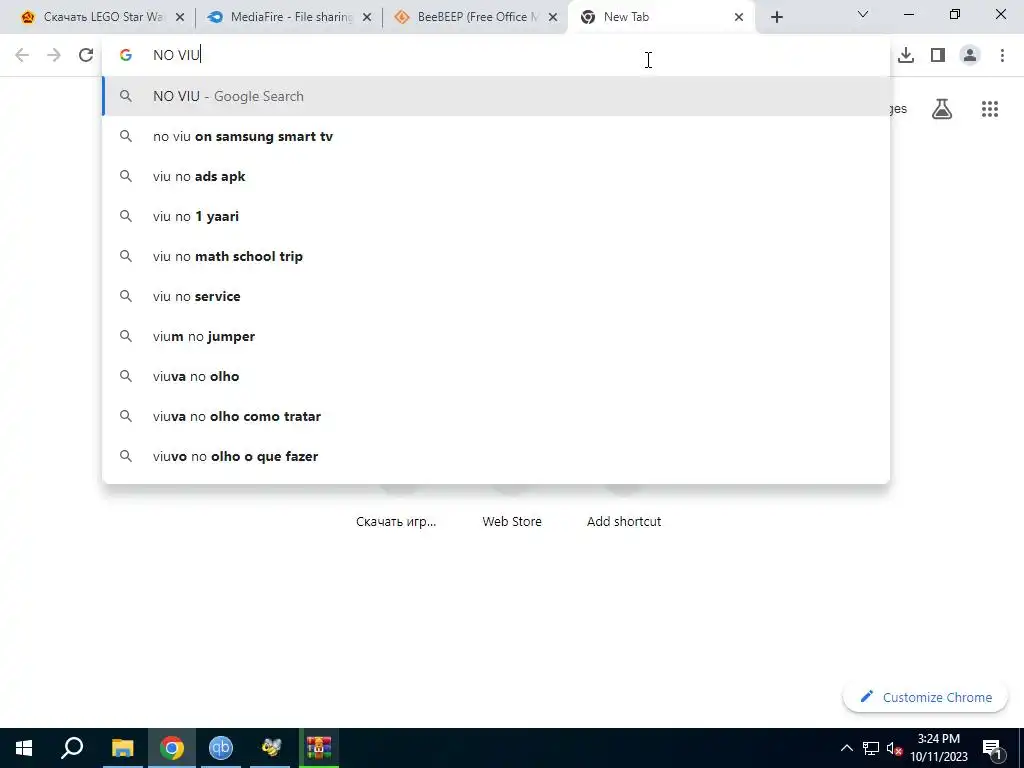Go forward with the forward arrow
Viewport: 1024px width, 768px height.
[x=54, y=55]
